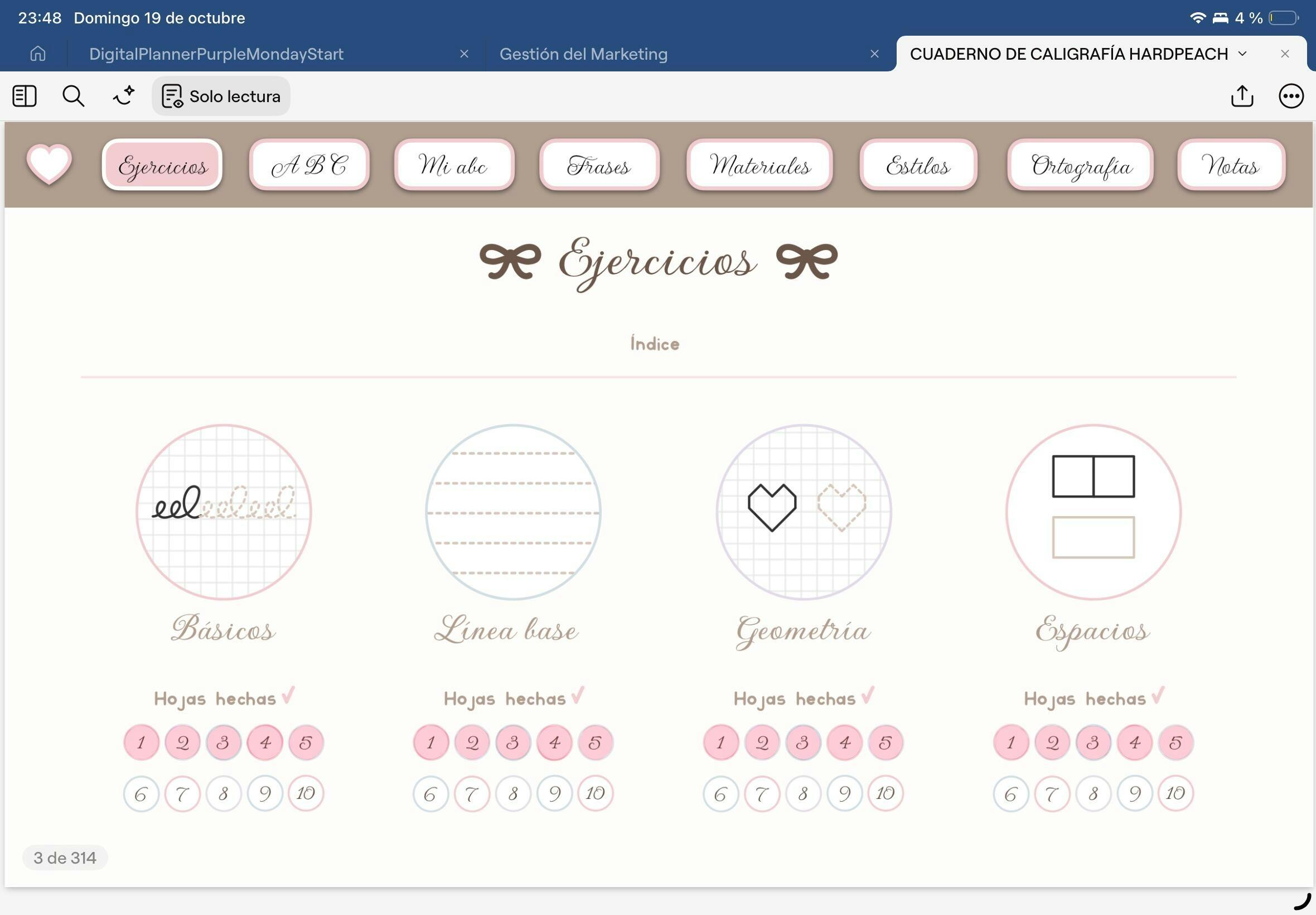The height and width of the screenshot is (915, 1316).
Task: Expand the CUADERNO DE CALIGRAFÍA HARDPEACH chevron
Action: click(x=1242, y=54)
